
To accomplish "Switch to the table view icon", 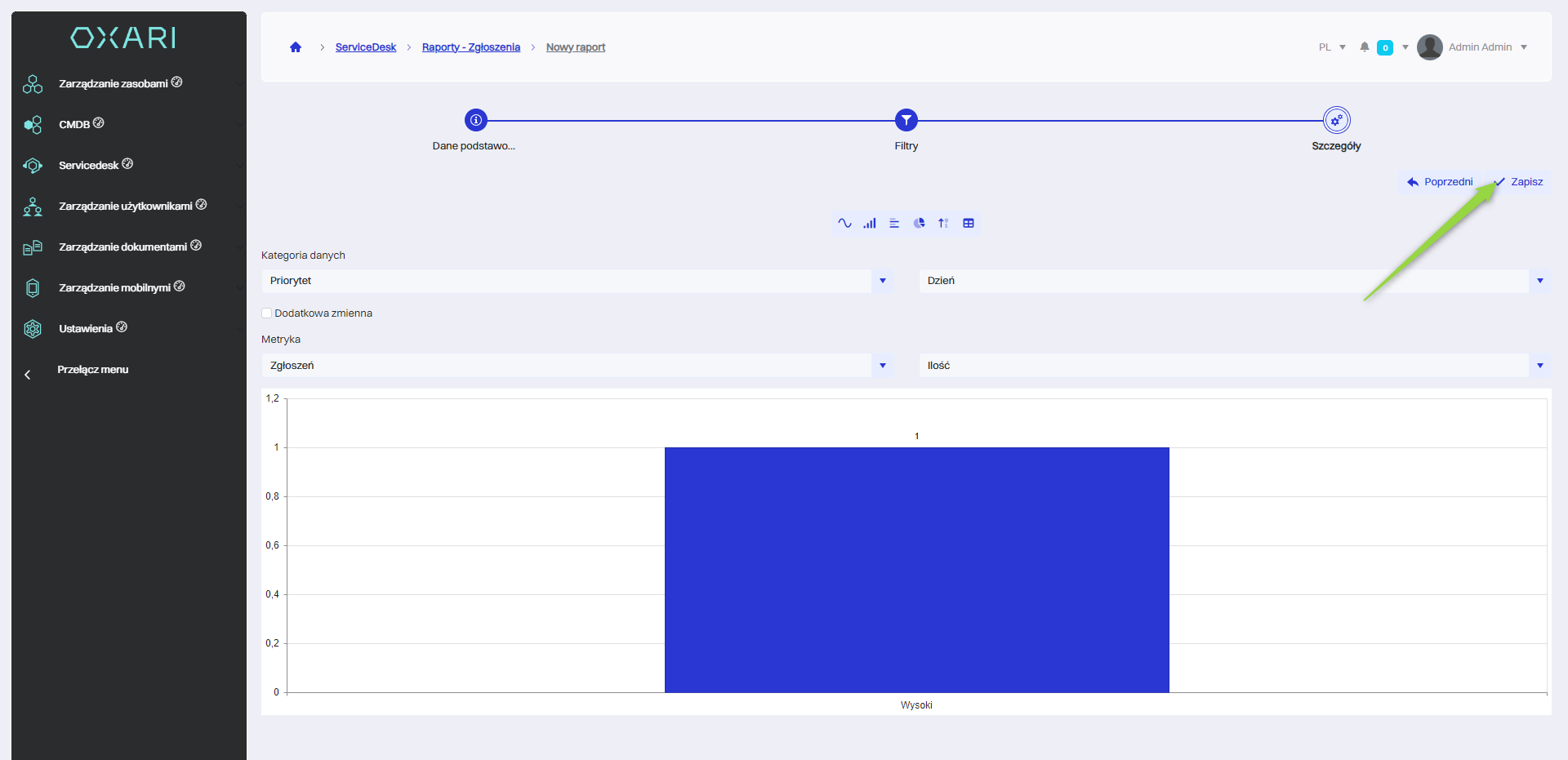I will point(969,223).
